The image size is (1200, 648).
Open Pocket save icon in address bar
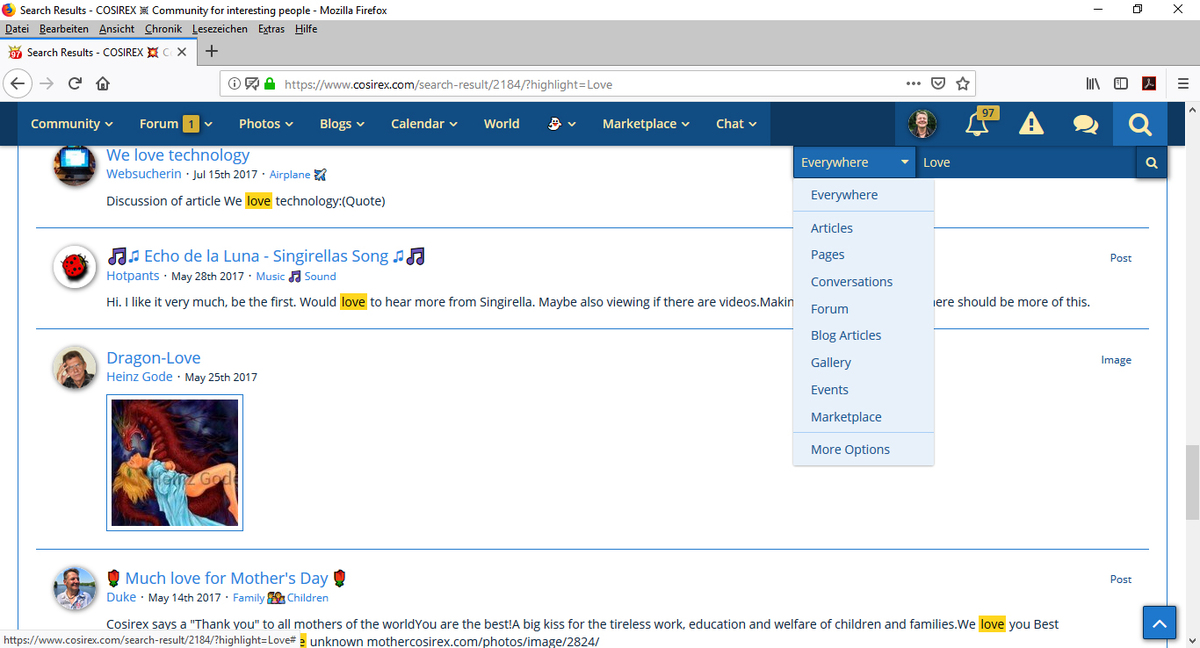point(938,84)
